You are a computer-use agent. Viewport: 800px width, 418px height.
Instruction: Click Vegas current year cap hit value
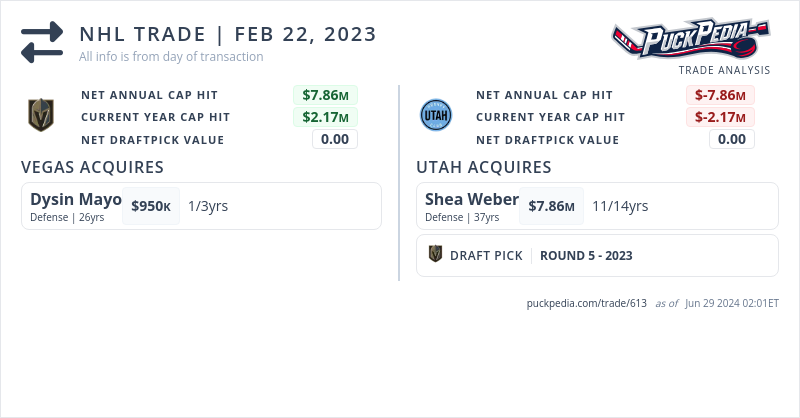(x=325, y=117)
